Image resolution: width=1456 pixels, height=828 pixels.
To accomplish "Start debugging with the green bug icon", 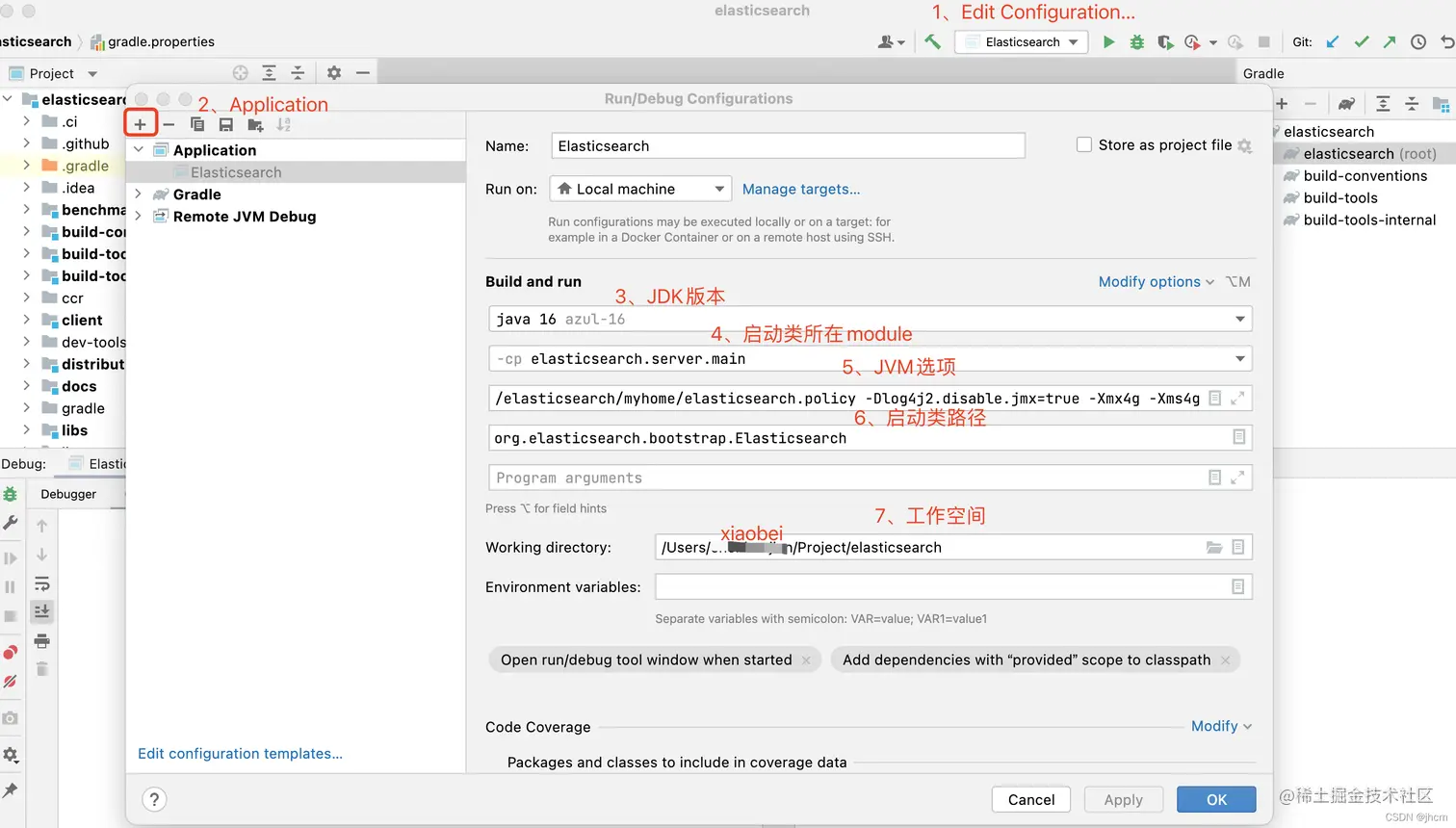I will pos(1137,41).
